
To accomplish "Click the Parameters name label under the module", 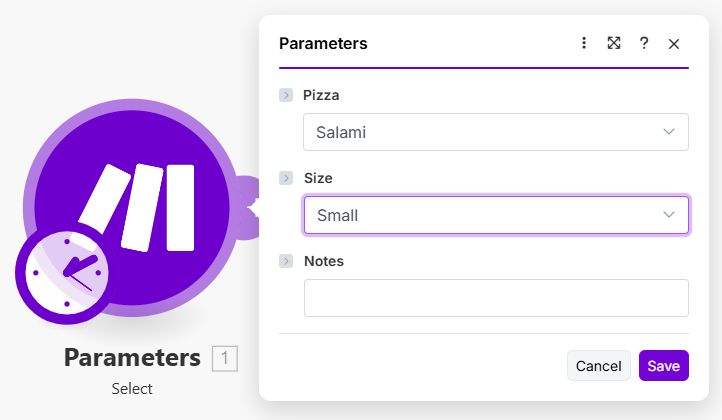I will tap(132, 358).
